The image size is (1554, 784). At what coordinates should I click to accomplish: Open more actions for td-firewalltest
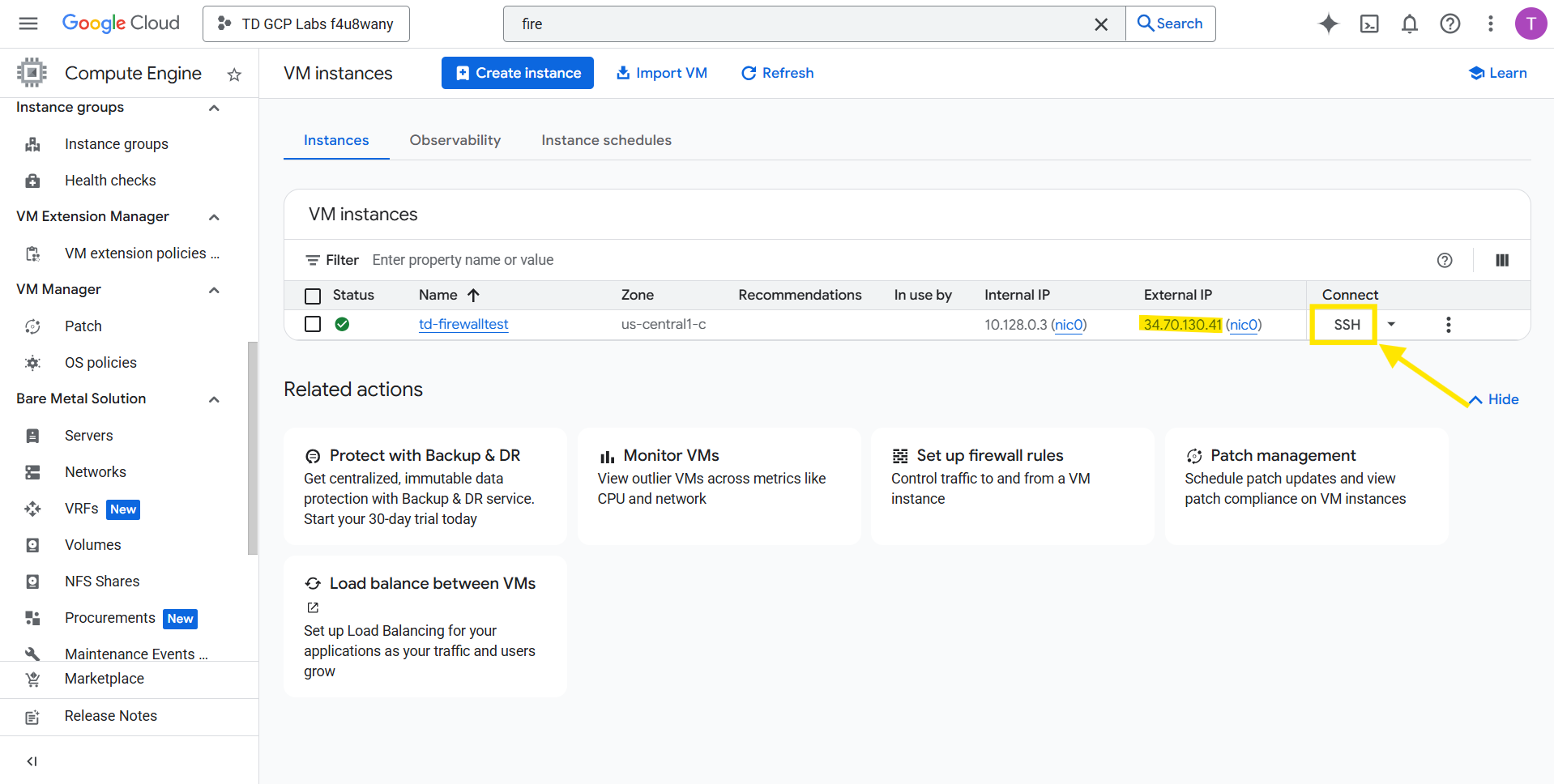(1448, 325)
